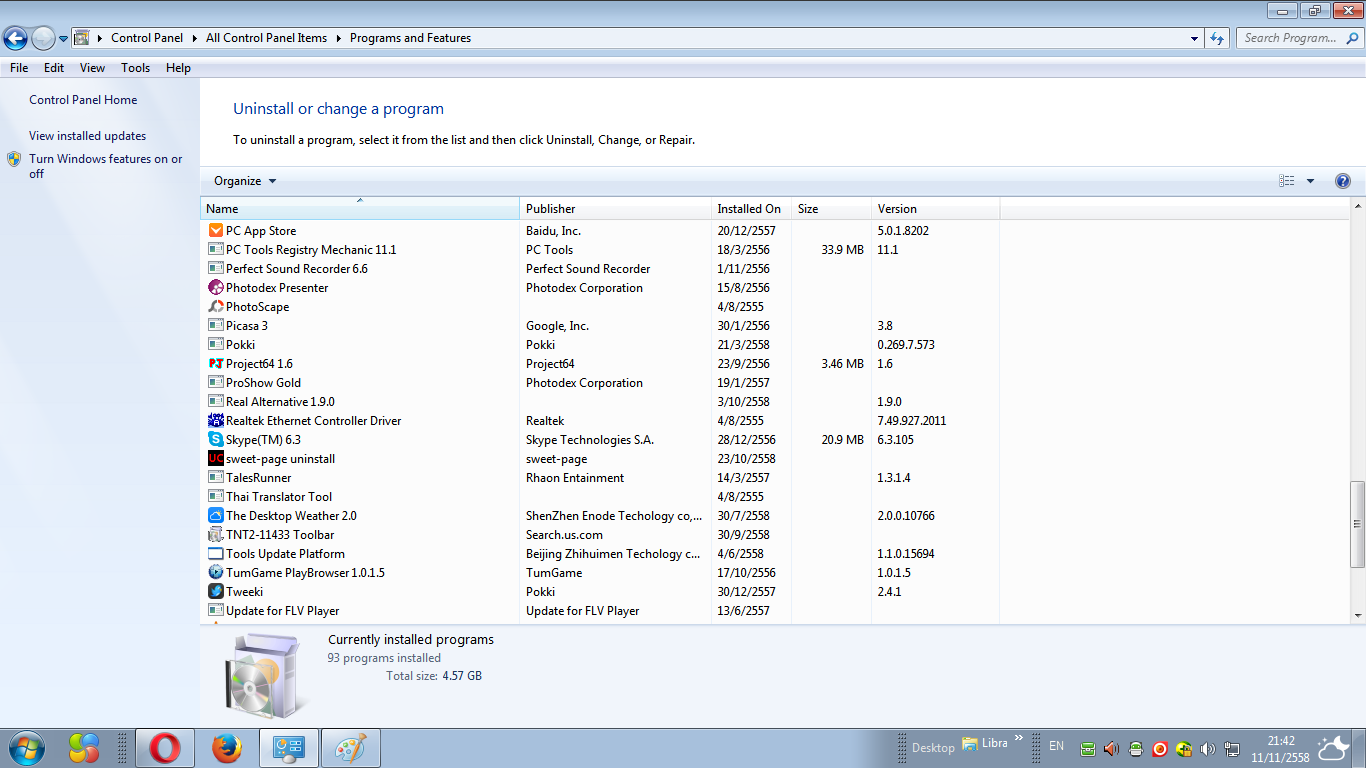This screenshot has height=768, width=1366.
Task: Open the Organize dropdown menu
Action: pyautogui.click(x=245, y=181)
